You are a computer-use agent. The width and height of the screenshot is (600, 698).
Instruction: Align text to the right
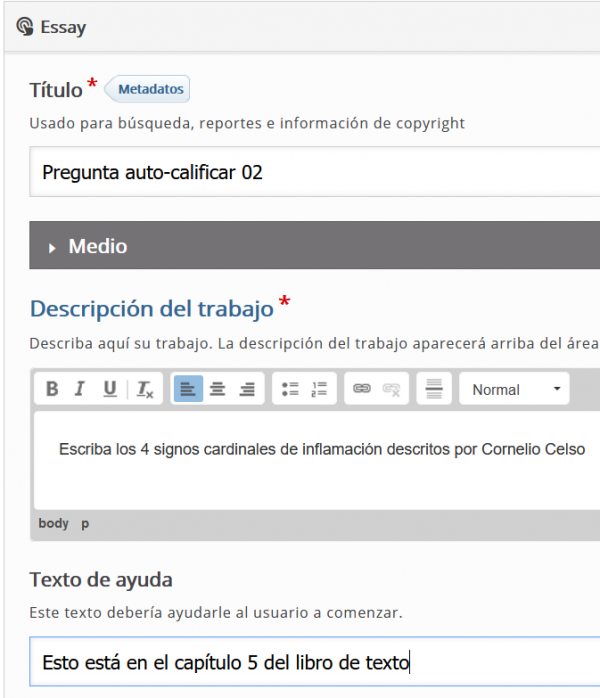tap(246, 389)
